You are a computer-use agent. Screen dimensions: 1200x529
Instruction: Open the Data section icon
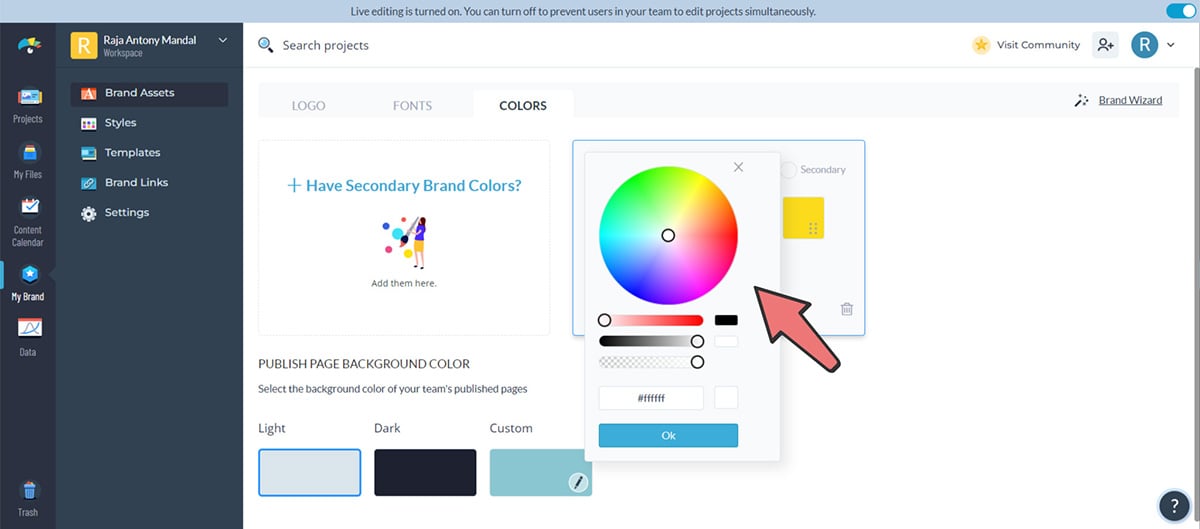click(x=28, y=335)
